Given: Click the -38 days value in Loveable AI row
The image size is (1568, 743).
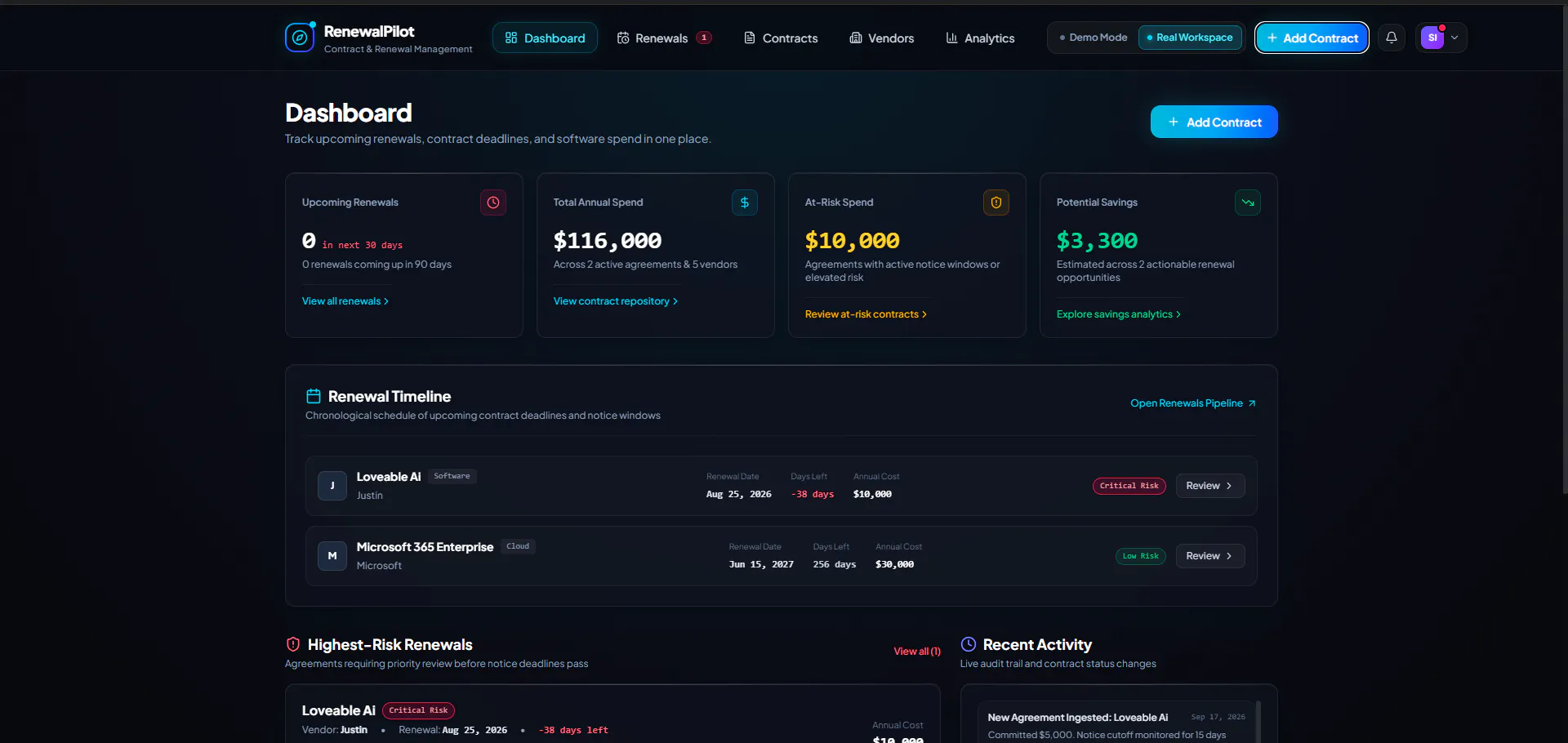Looking at the screenshot, I should (813, 494).
